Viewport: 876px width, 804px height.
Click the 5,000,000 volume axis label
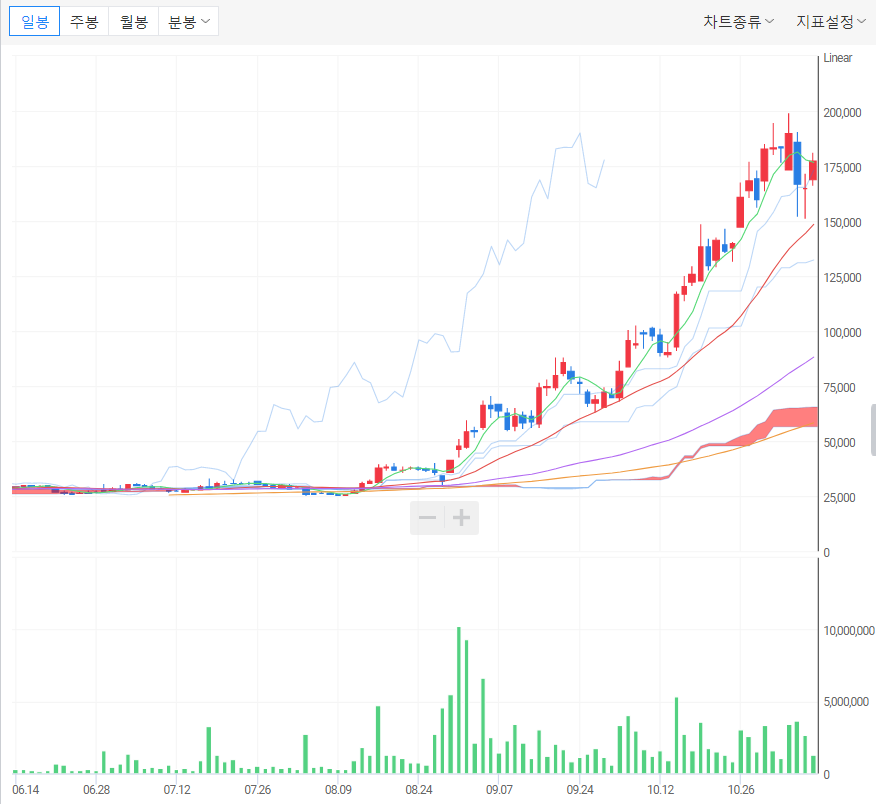pos(846,702)
